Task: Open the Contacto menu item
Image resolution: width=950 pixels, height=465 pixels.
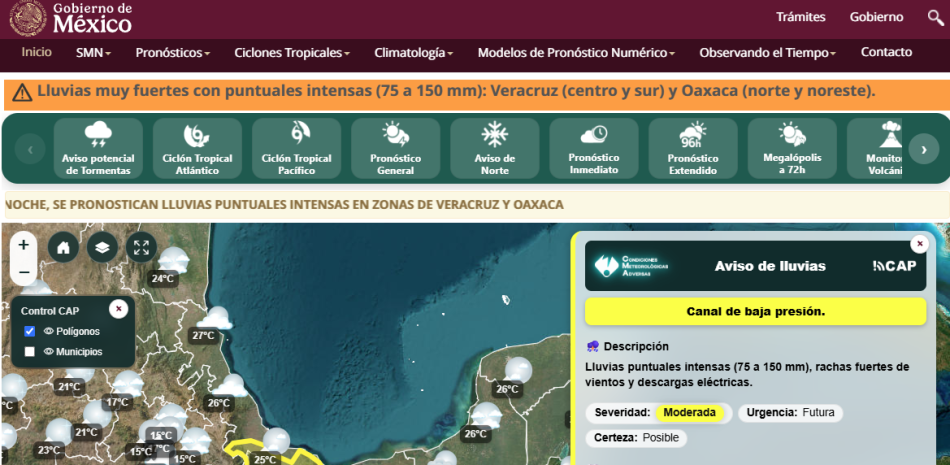Action: click(886, 52)
